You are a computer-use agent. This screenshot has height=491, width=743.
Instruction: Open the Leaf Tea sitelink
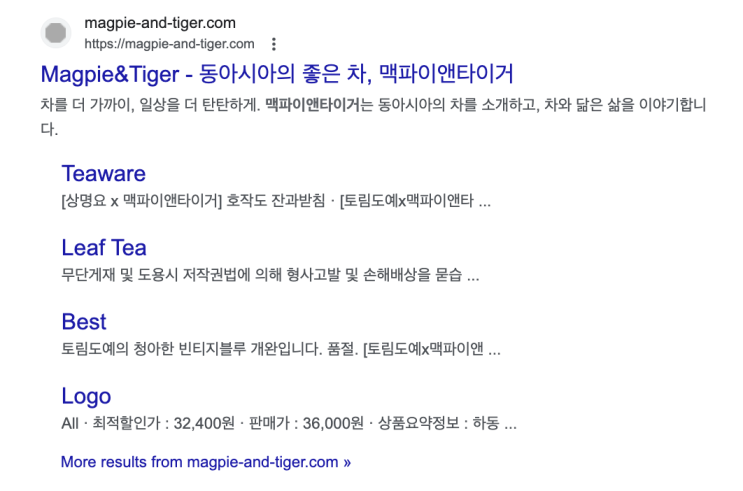[x=103, y=247]
